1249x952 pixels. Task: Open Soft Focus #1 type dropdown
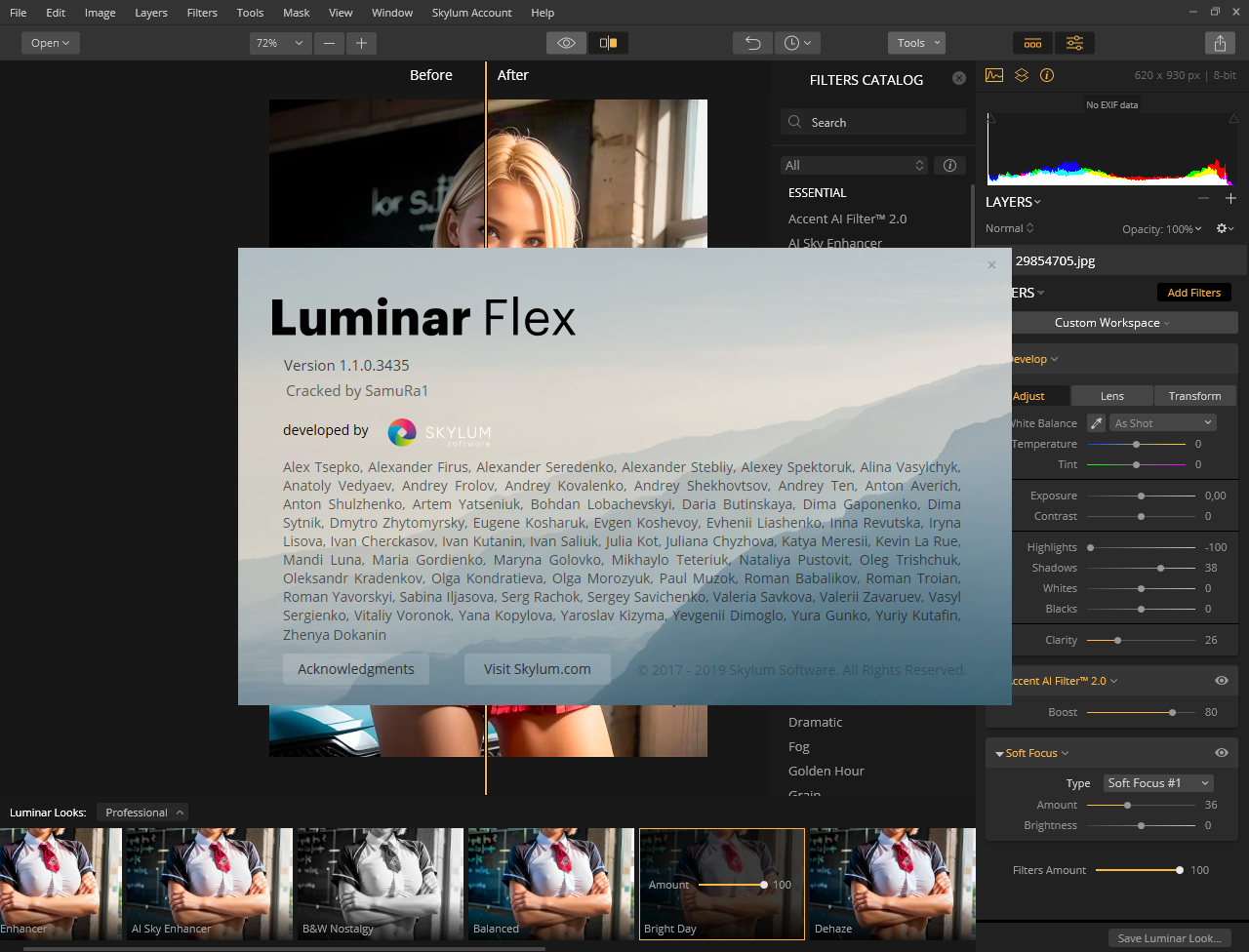click(1158, 783)
